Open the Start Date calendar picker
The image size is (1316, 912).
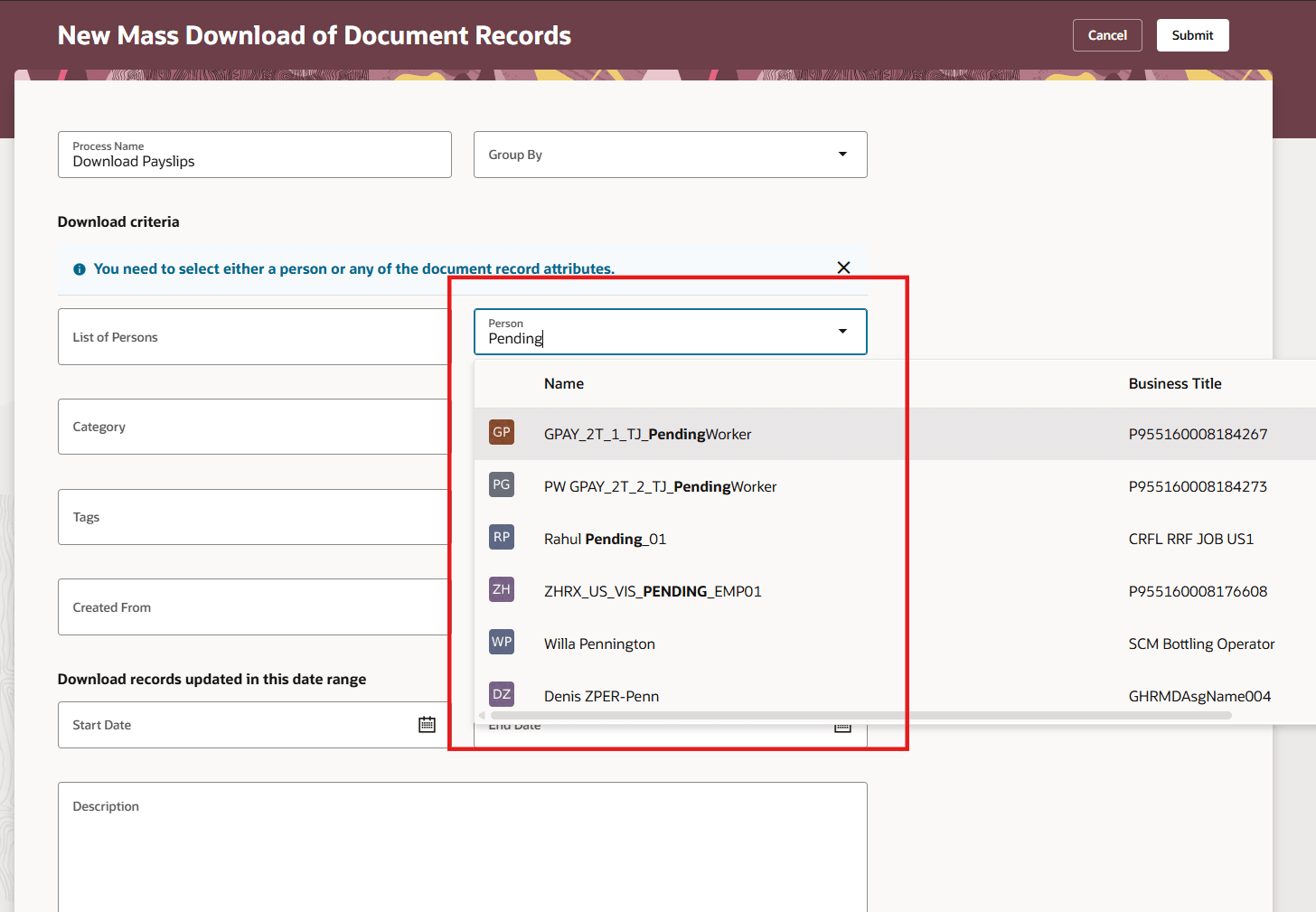point(426,724)
